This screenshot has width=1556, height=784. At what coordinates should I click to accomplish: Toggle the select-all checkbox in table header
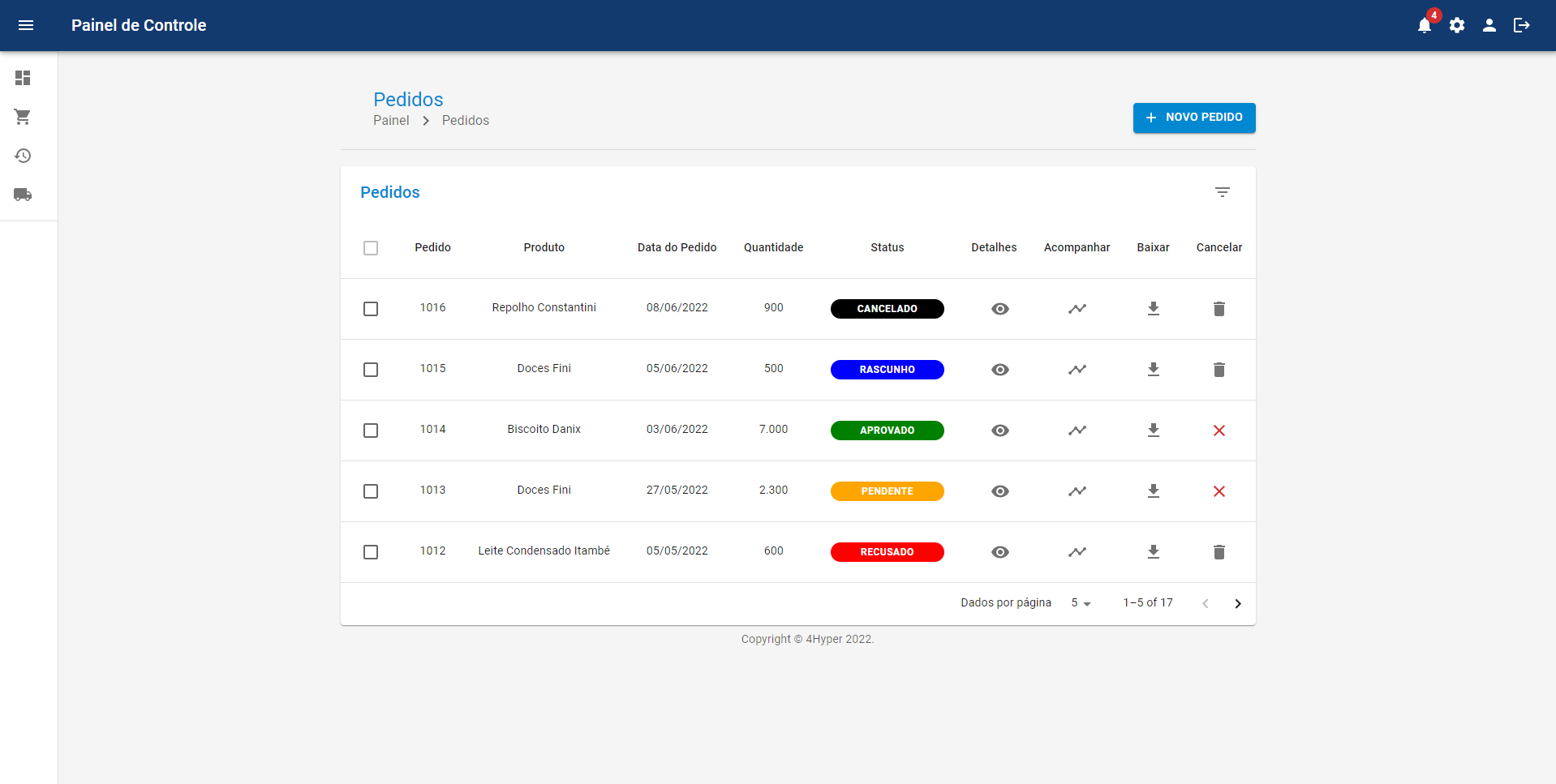[x=371, y=248]
